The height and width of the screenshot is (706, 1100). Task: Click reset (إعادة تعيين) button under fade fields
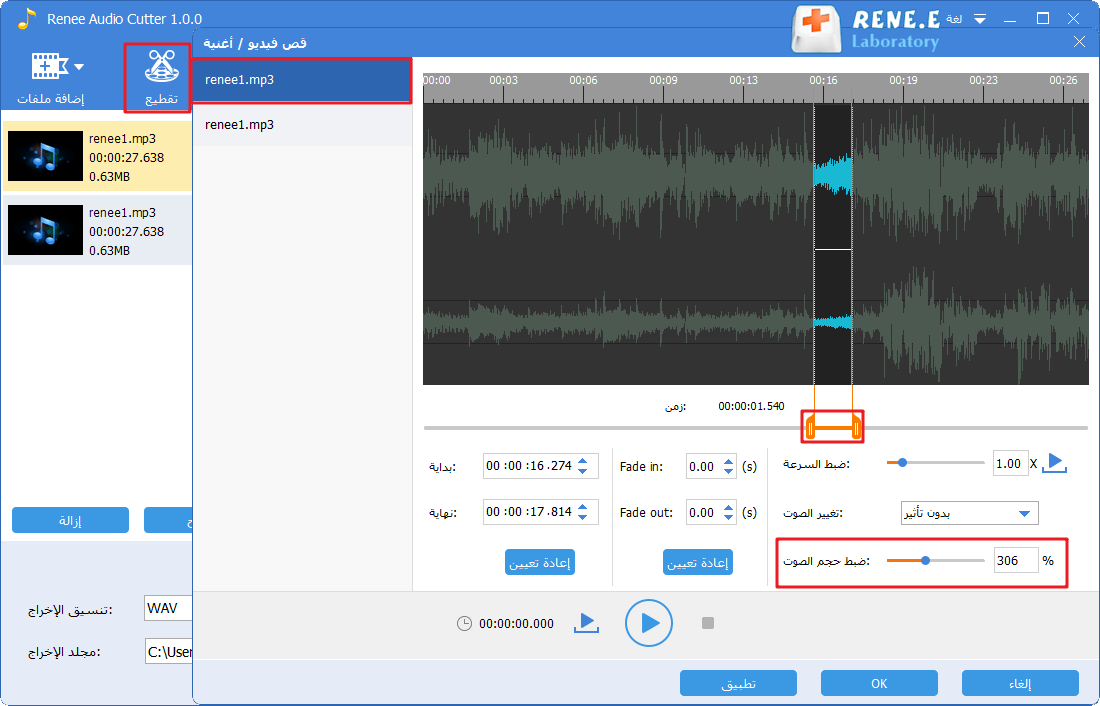(697, 562)
